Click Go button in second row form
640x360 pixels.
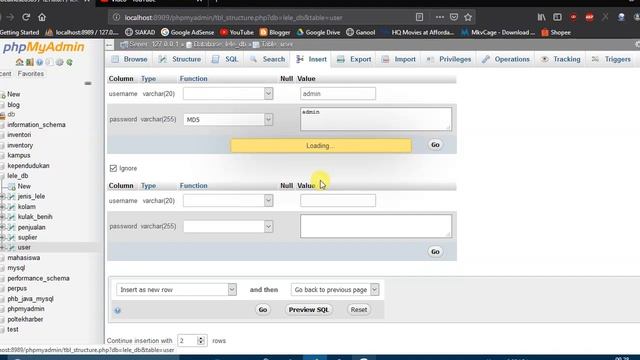coord(435,251)
